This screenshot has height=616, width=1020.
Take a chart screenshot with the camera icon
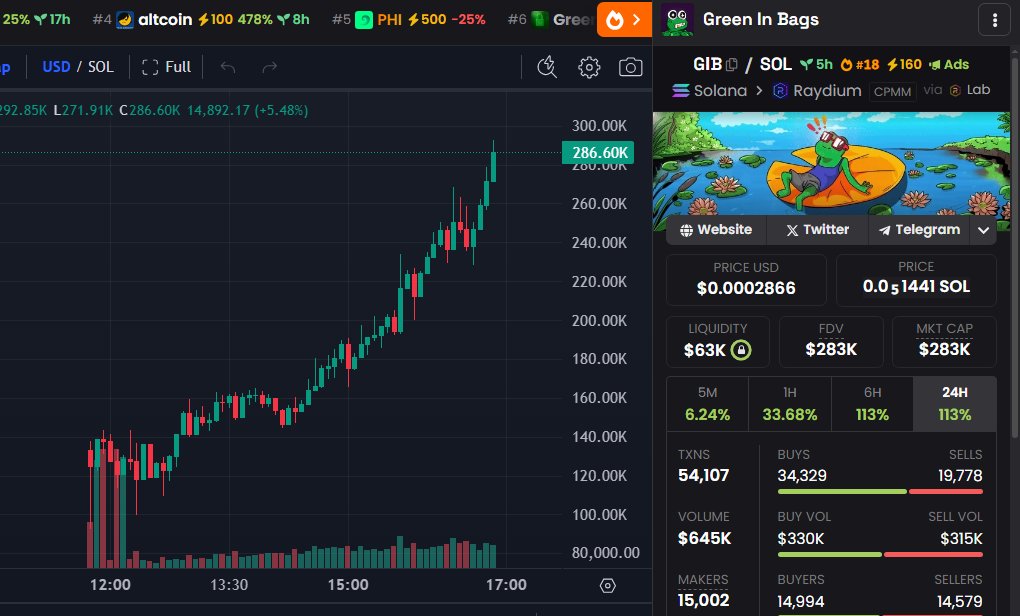630,67
